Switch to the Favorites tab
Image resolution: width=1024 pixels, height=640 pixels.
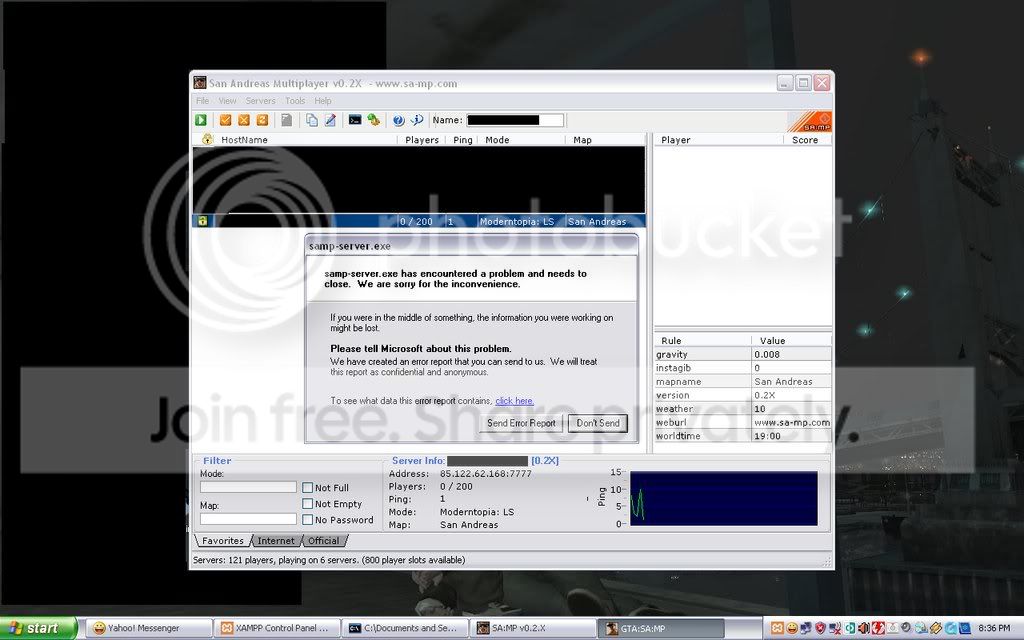(223, 541)
